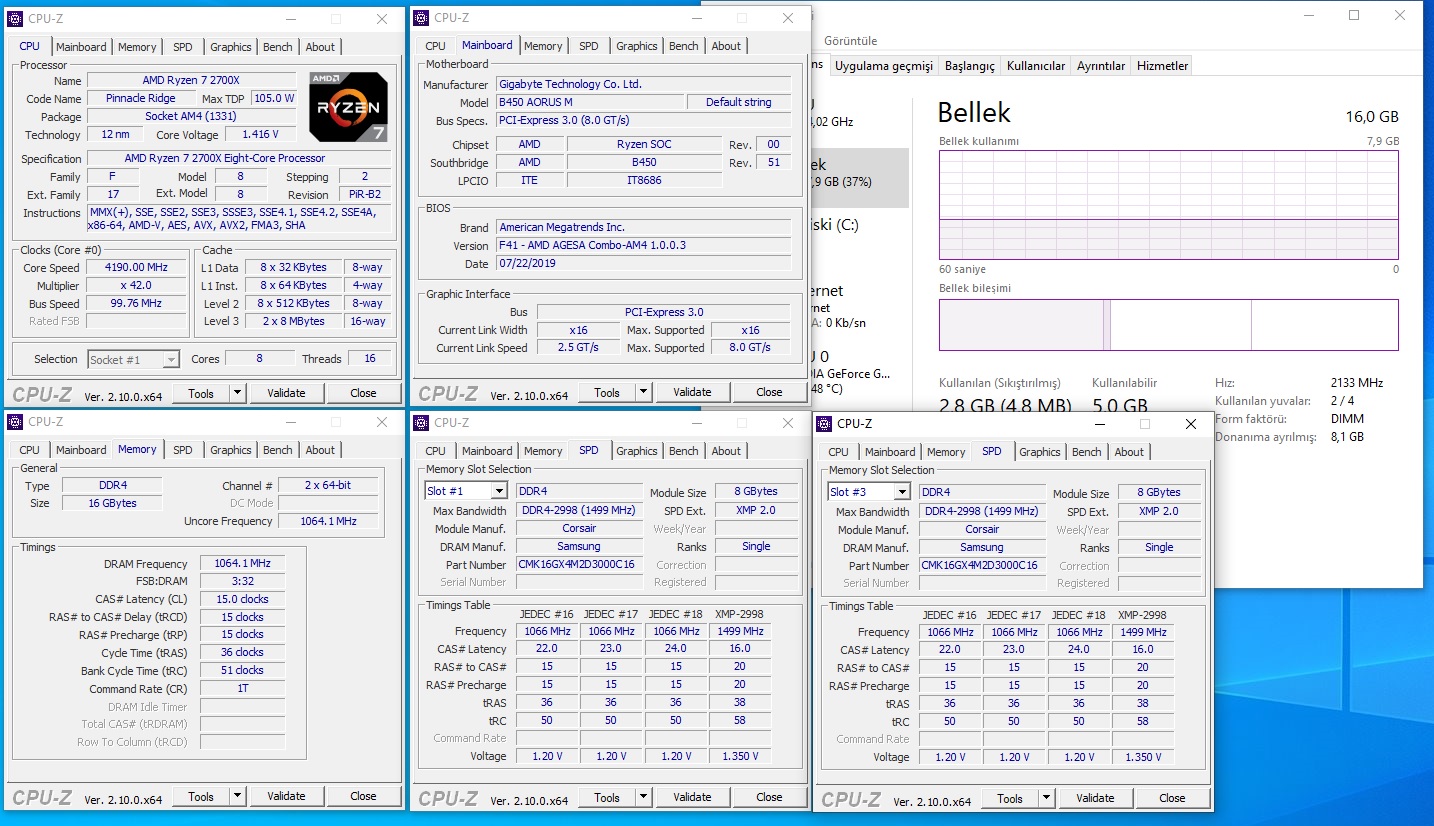Click CPU-Z logo icon in the CPU tab window title bar
The image size is (1434, 826).
pyautogui.click(x=15, y=19)
